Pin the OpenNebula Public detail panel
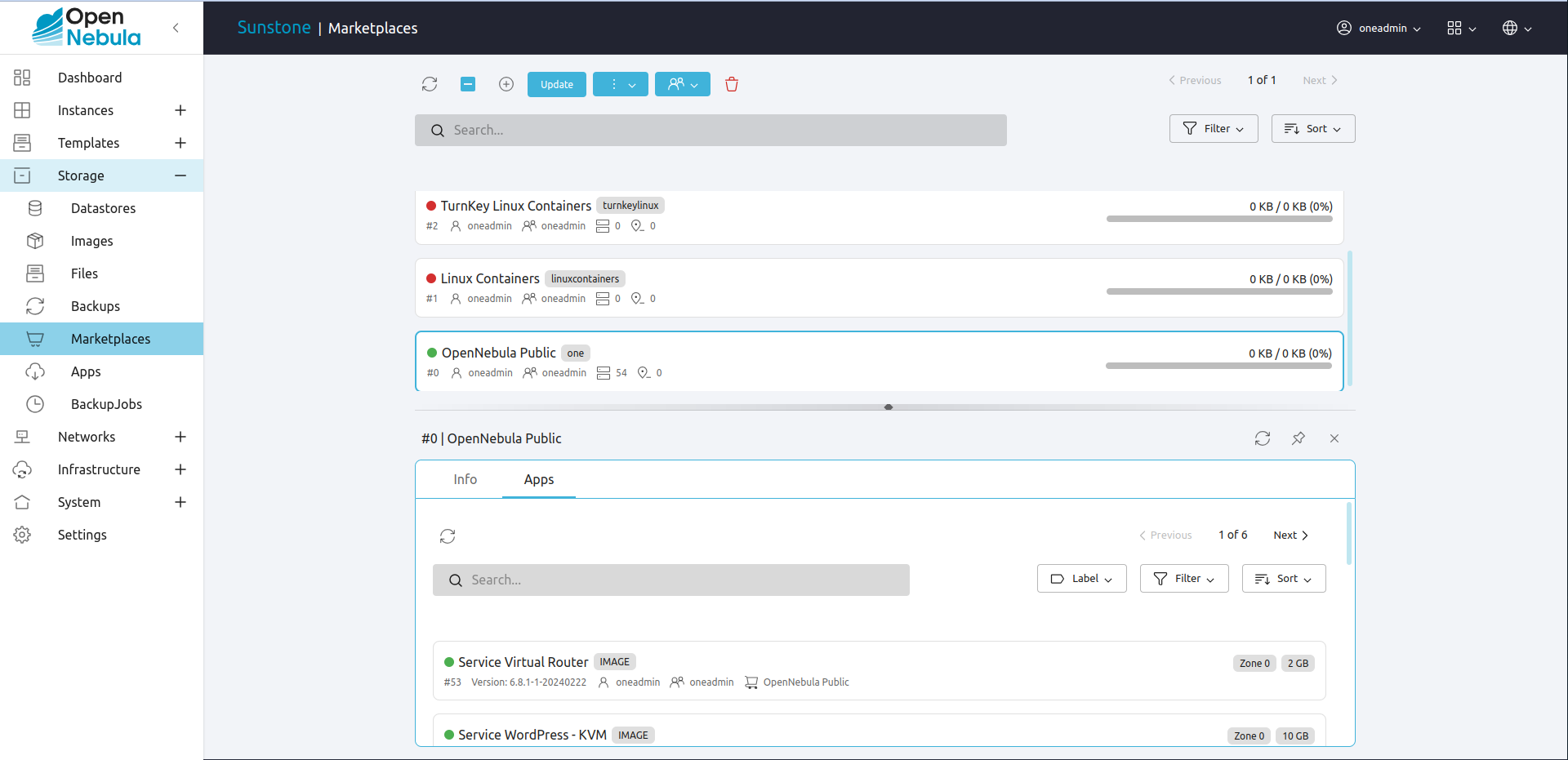Image resolution: width=1568 pixels, height=760 pixels. tap(1298, 438)
